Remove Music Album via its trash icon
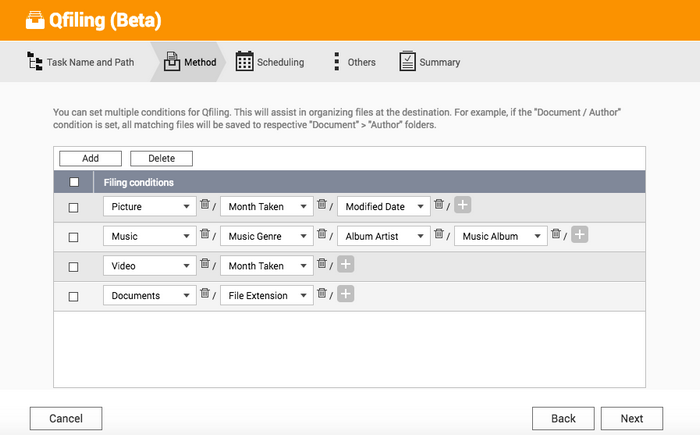The height and width of the screenshot is (435, 700). pos(556,234)
